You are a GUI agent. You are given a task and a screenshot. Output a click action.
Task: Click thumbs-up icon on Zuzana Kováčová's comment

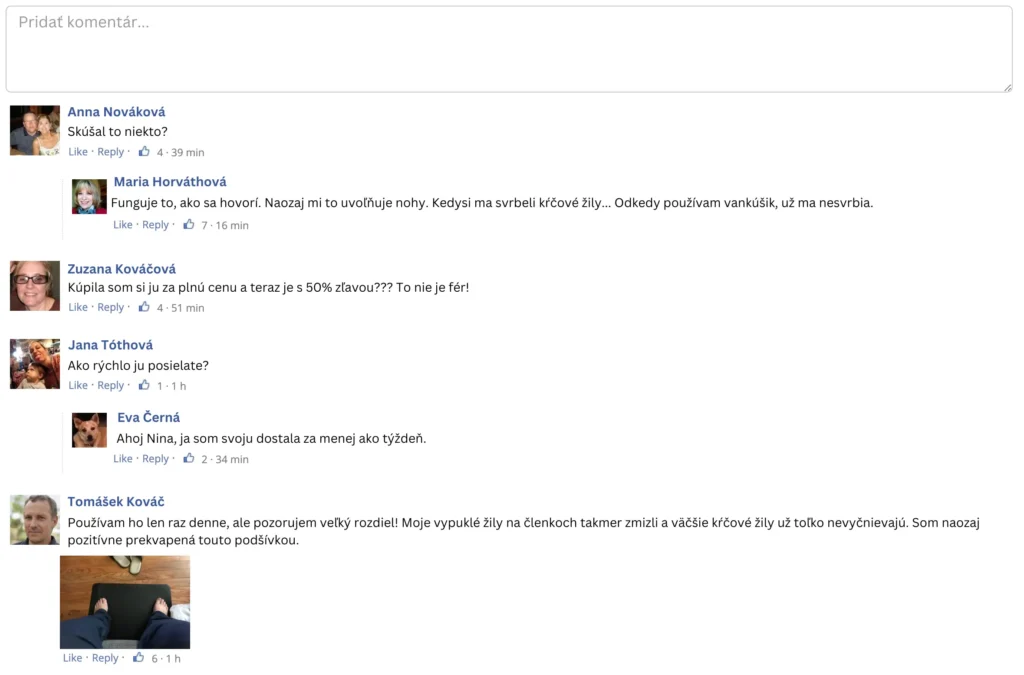pos(144,307)
